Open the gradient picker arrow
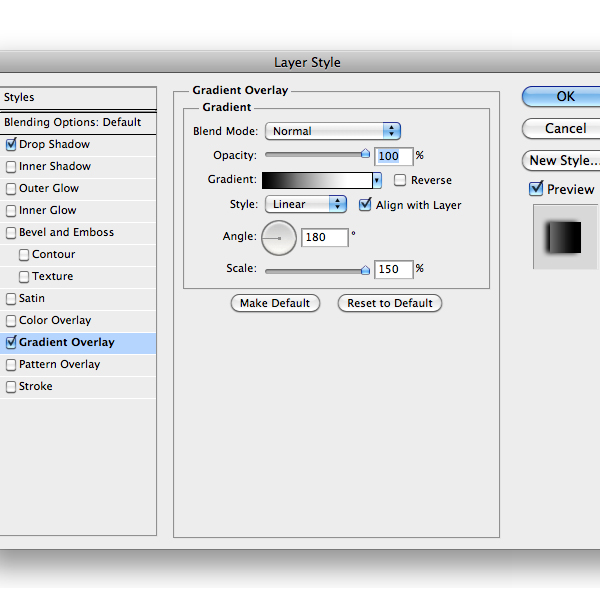 (x=377, y=180)
